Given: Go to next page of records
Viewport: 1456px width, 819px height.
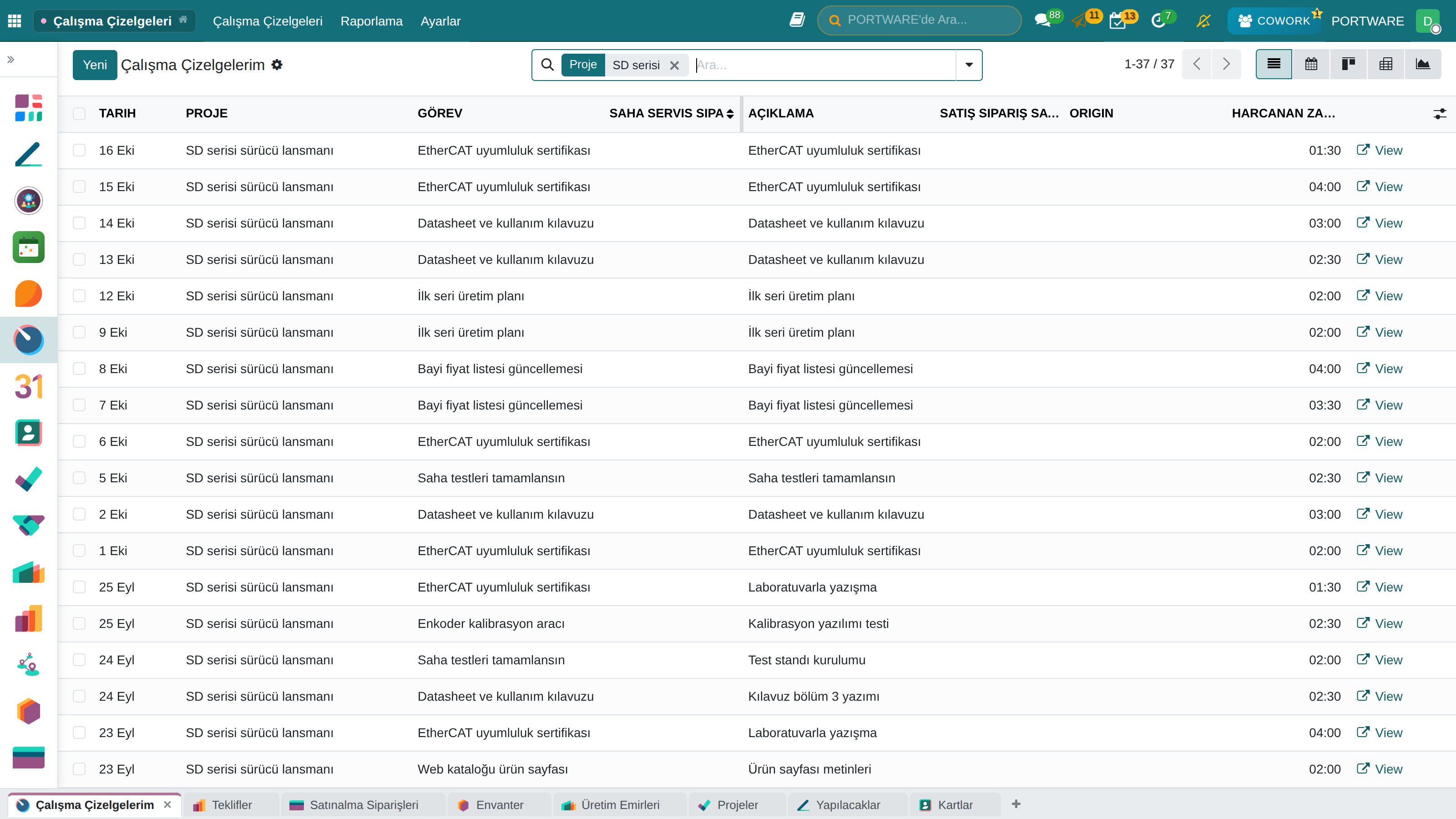Looking at the screenshot, I should click(1226, 64).
